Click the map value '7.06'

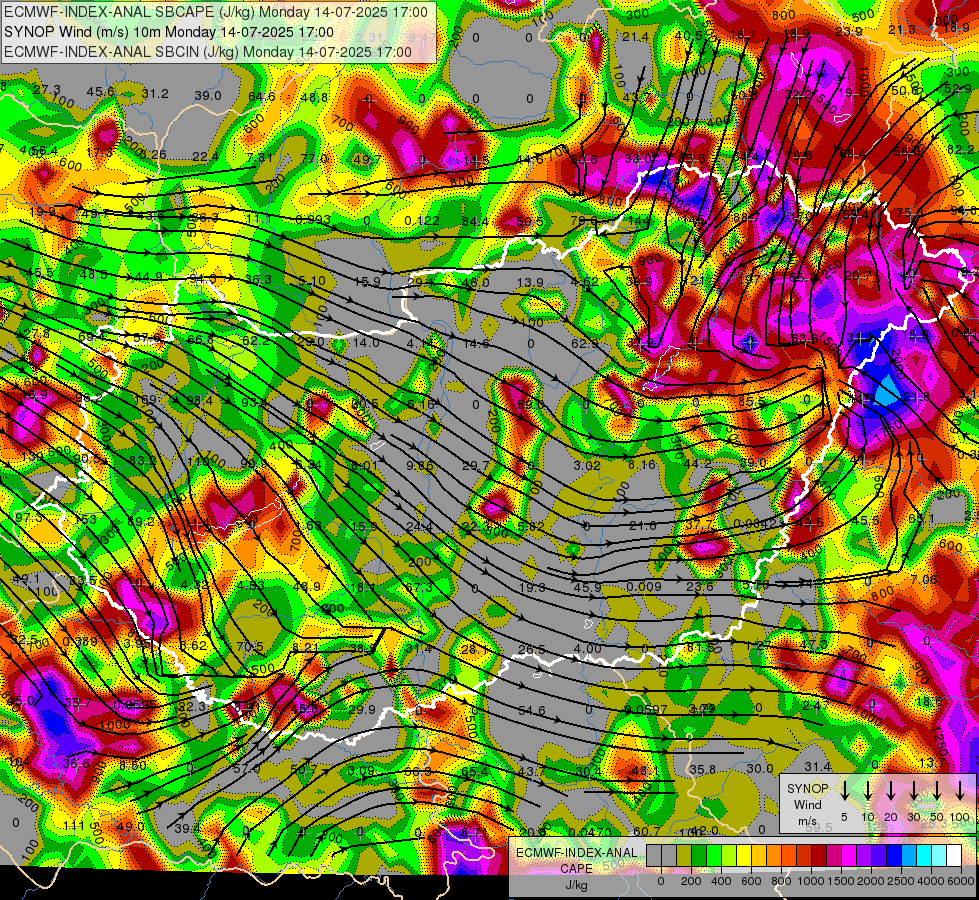pos(923,580)
